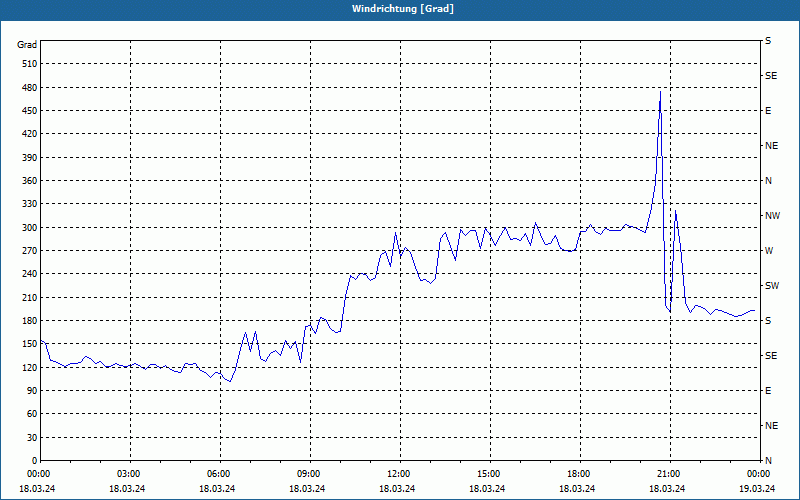The image size is (800, 500).
Task: Select the 390 y-axis value
Action: [x=30, y=157]
